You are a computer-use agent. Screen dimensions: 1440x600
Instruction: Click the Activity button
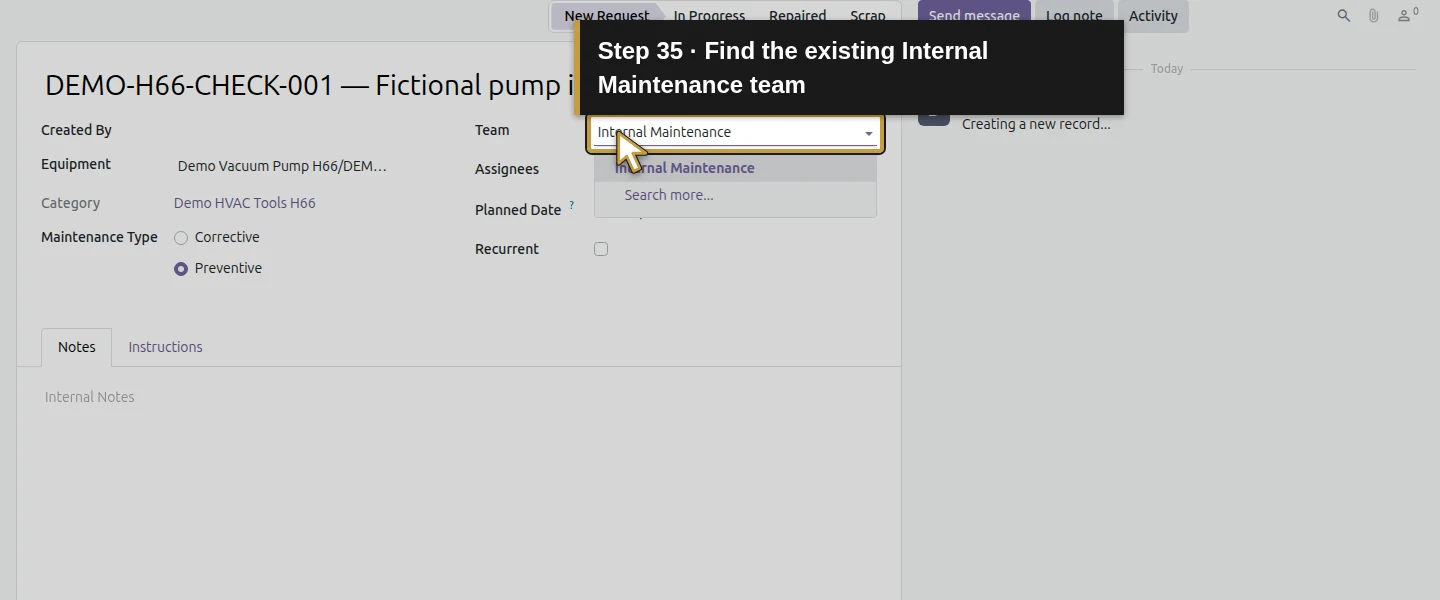[1153, 16]
